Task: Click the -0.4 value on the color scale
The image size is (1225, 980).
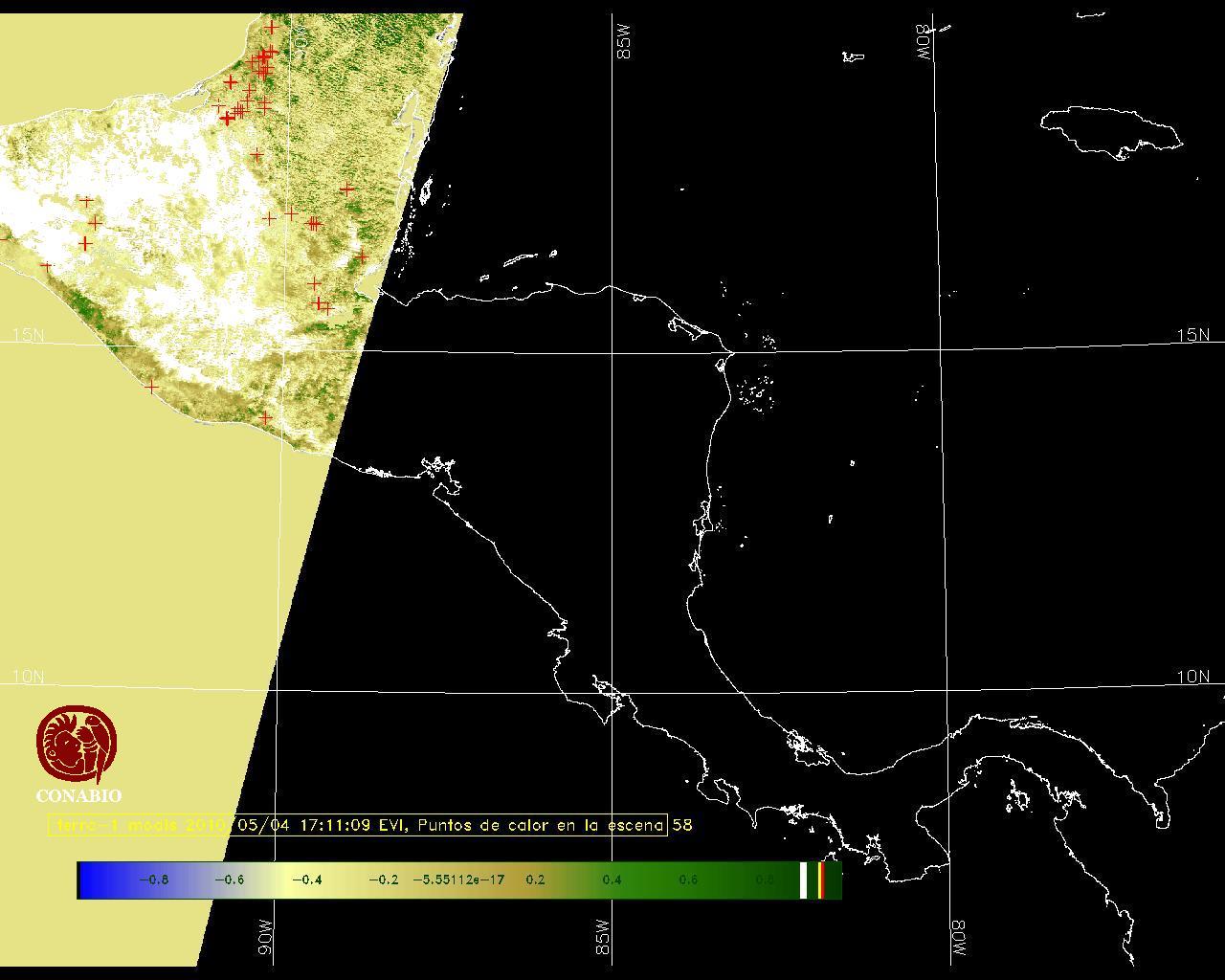Action: pos(306,880)
